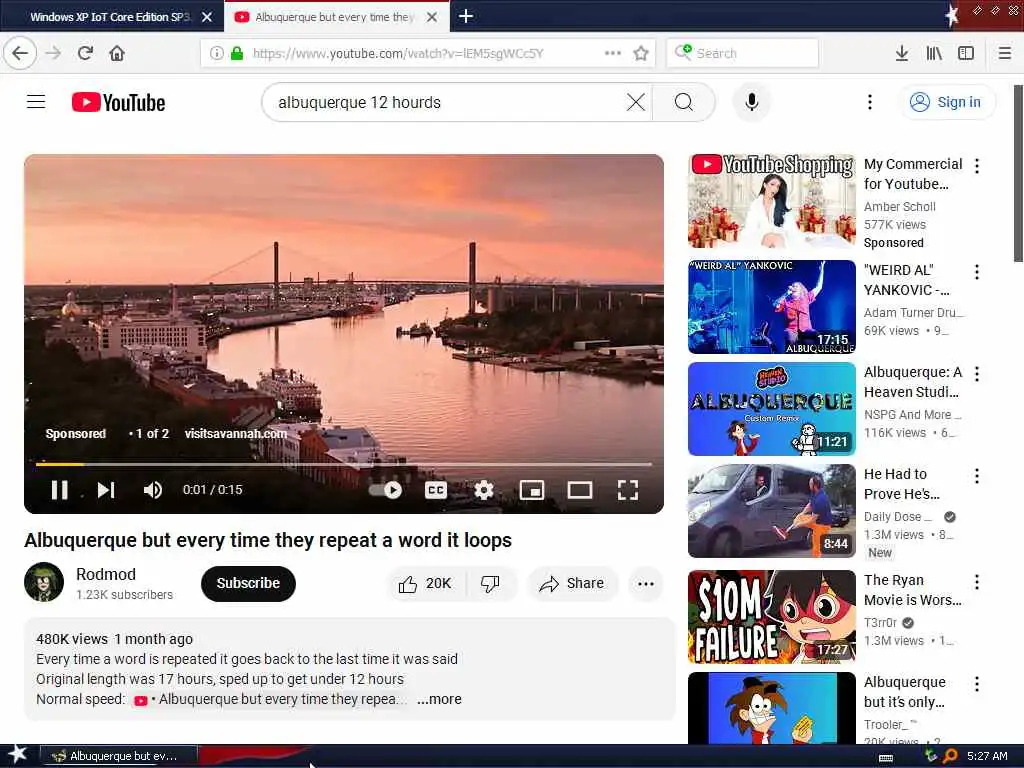Open options for He Had to Prove video
This screenshot has height=768, width=1024.
pos(977,475)
